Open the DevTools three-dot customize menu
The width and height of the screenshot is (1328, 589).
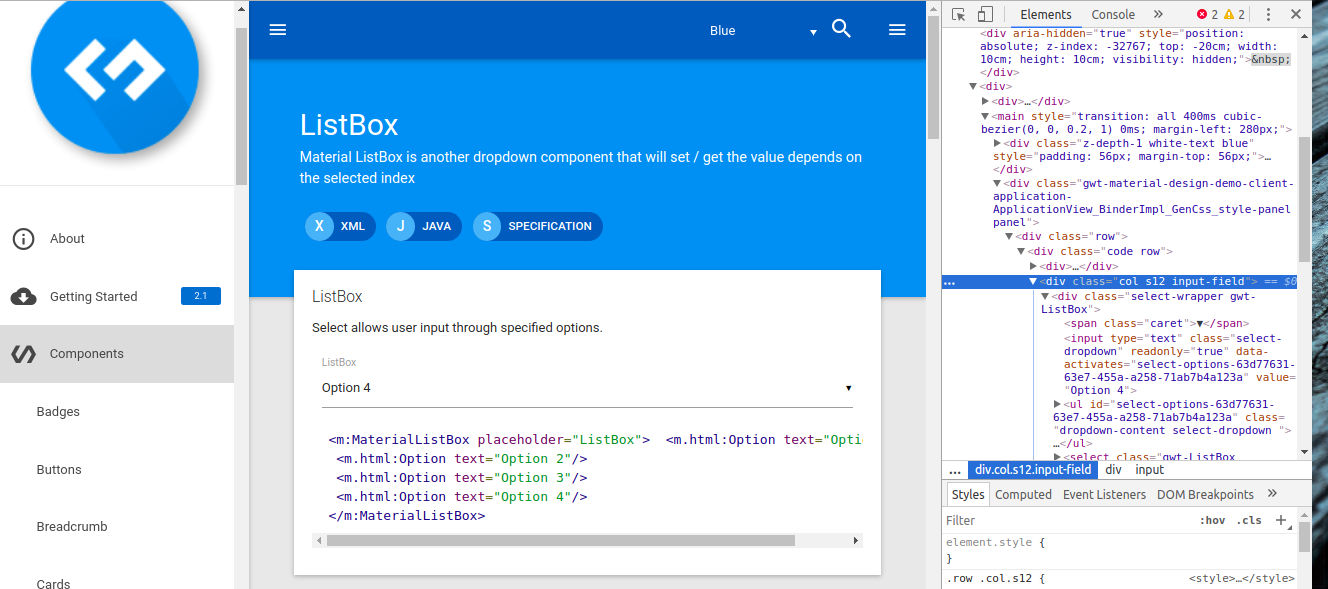1268,14
